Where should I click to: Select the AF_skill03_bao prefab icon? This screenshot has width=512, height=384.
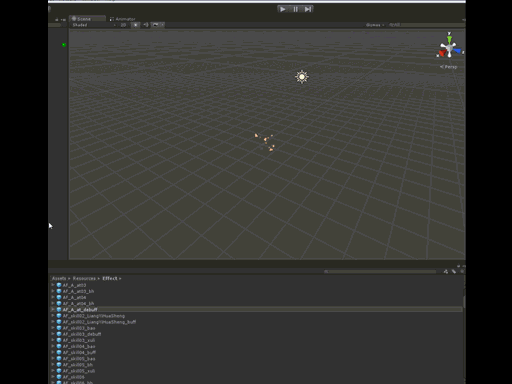[59, 328]
